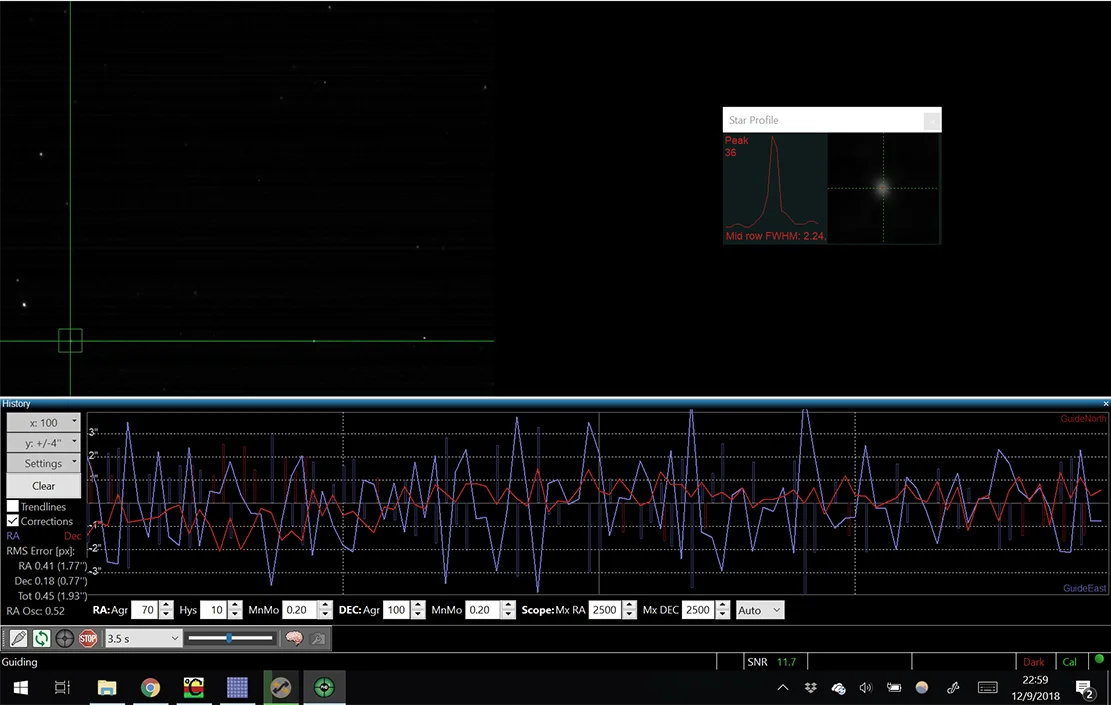Open the volume control tray icon
Screen dimensions: 1111x705
tap(866, 687)
